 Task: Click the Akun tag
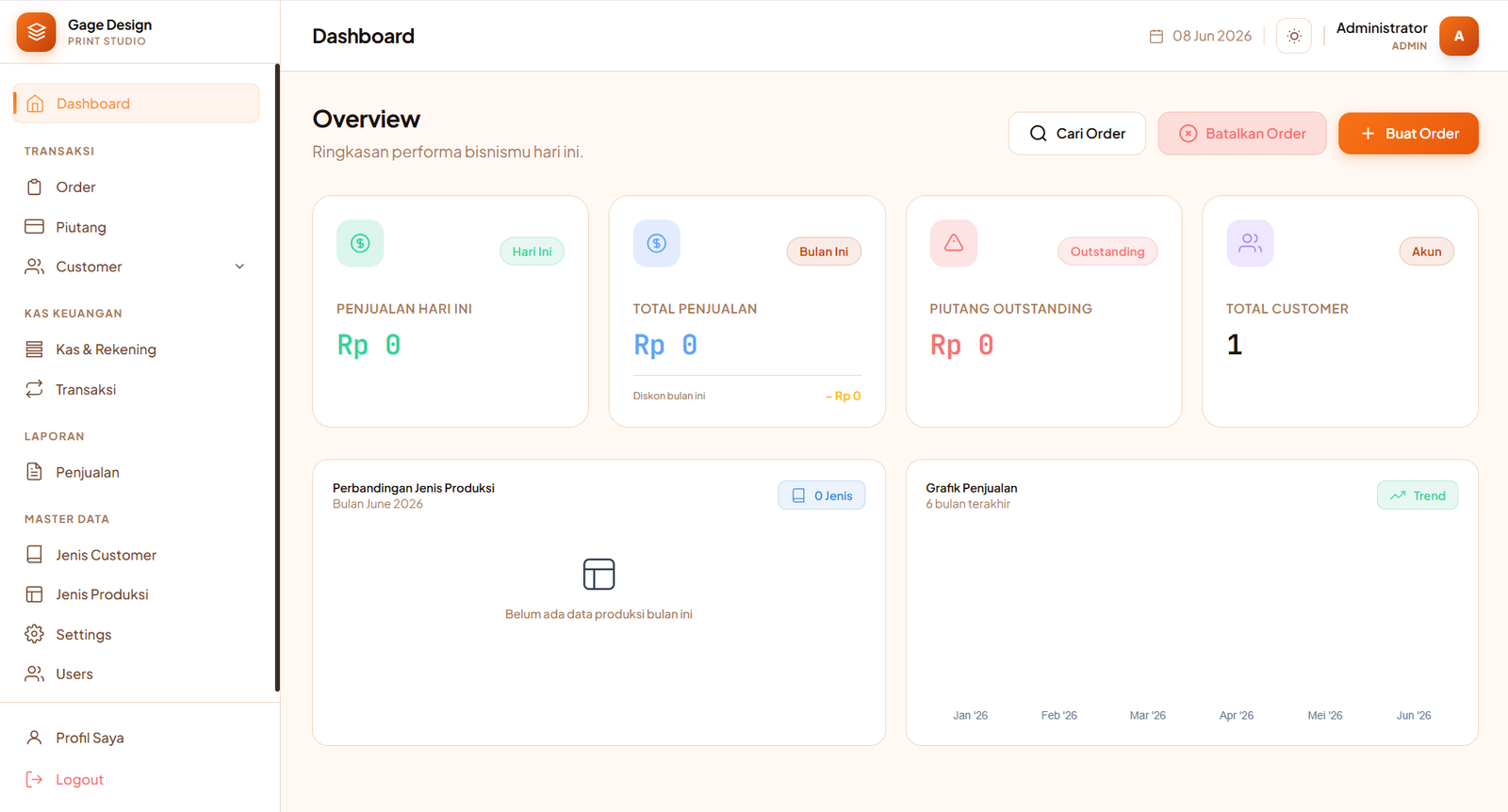(x=1426, y=252)
